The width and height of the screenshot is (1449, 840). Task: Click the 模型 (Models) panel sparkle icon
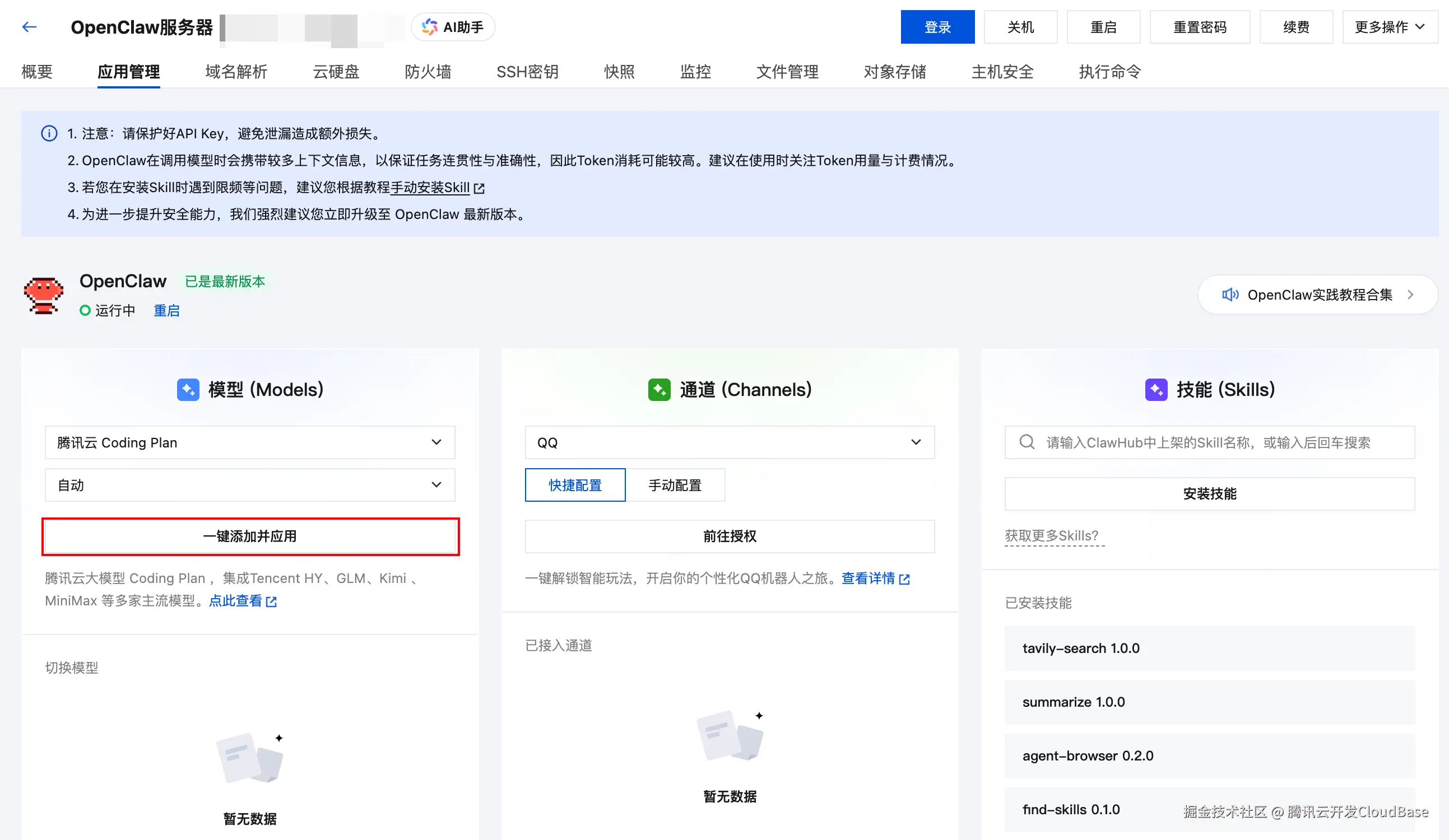[x=188, y=389]
